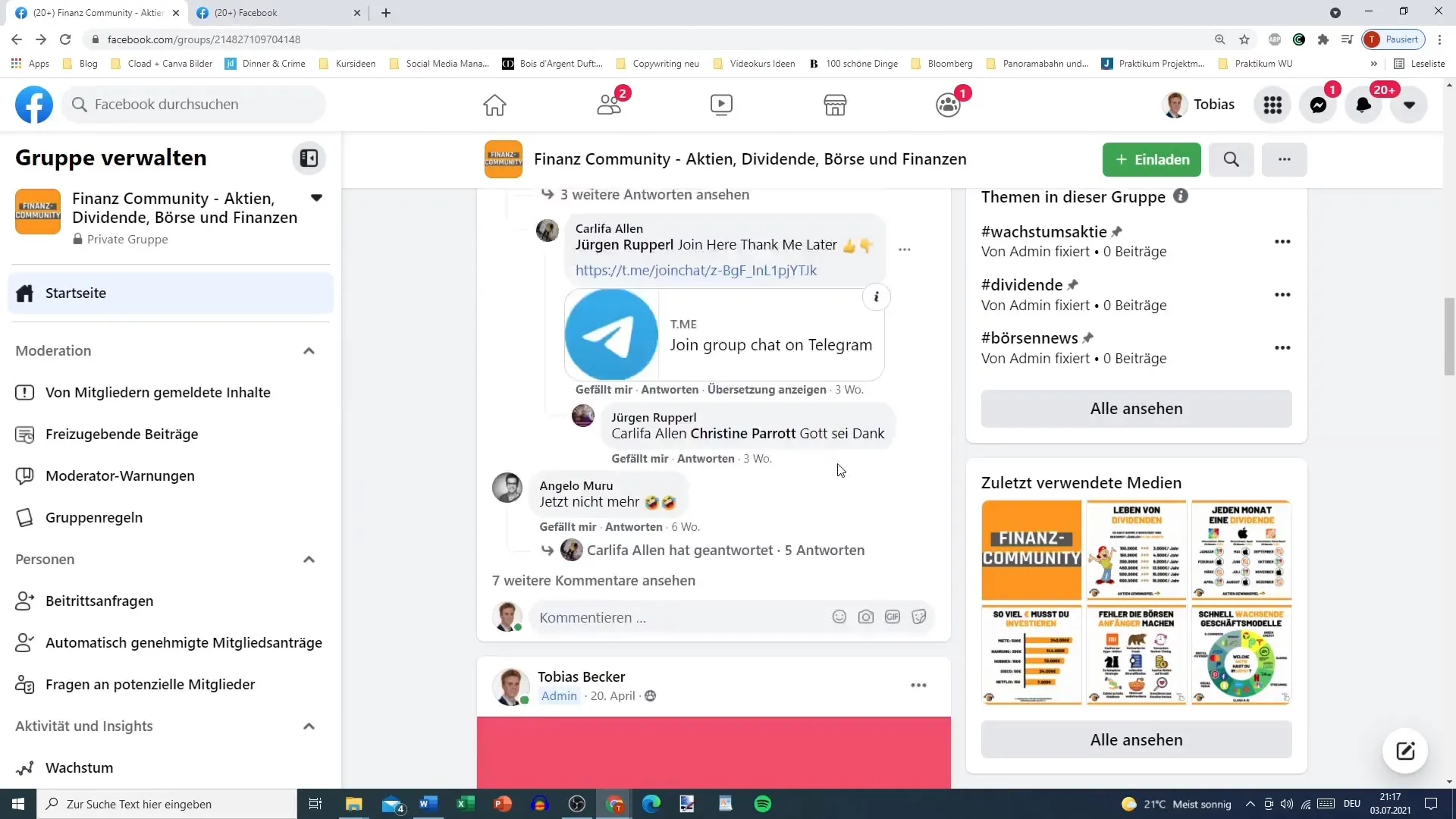The image size is (1456, 819).
Task: Click the Watch/Video icon in navbar
Action: click(723, 103)
